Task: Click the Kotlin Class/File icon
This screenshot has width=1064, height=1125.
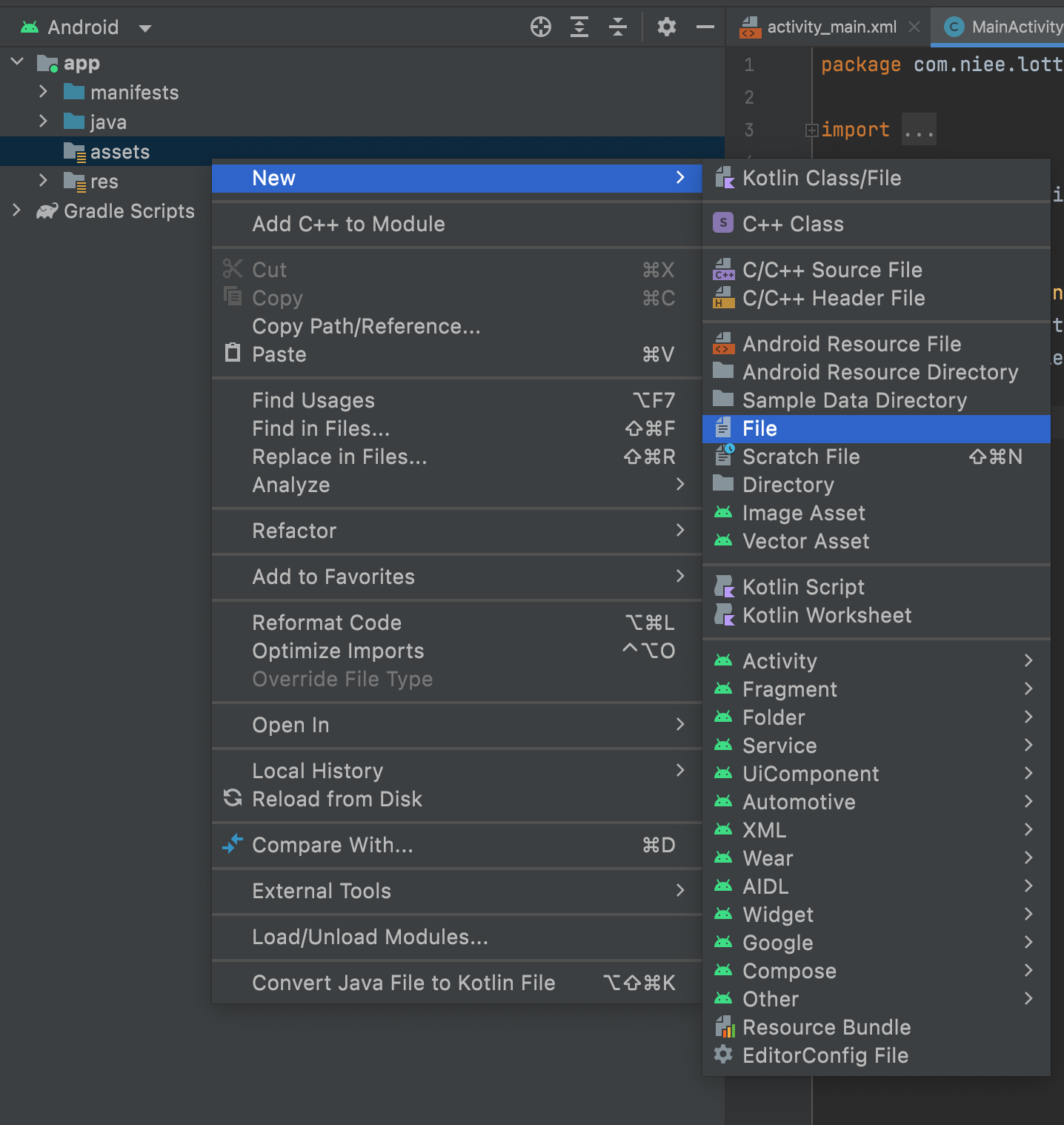Action: (x=724, y=178)
